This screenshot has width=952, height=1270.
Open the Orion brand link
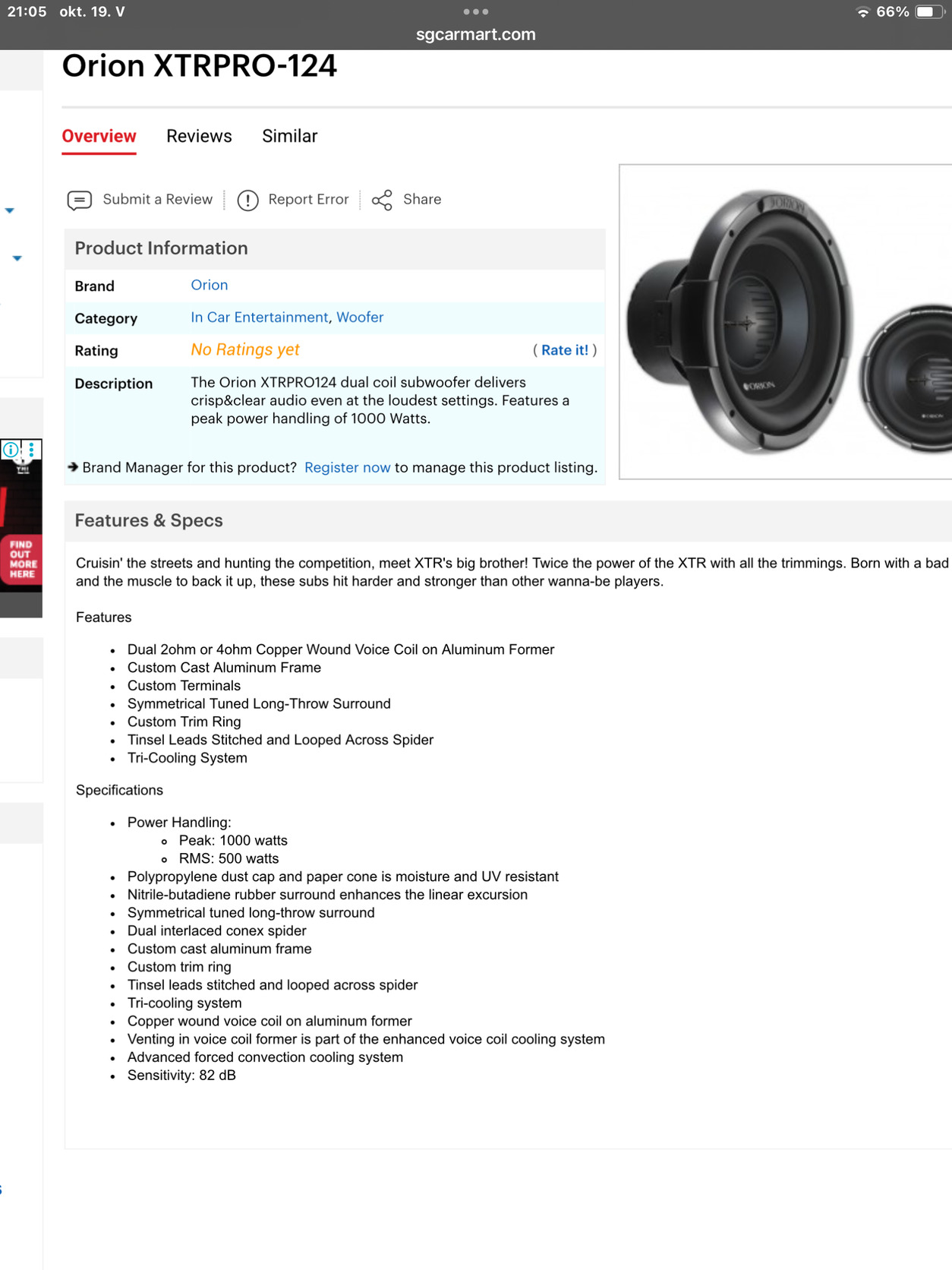click(209, 285)
